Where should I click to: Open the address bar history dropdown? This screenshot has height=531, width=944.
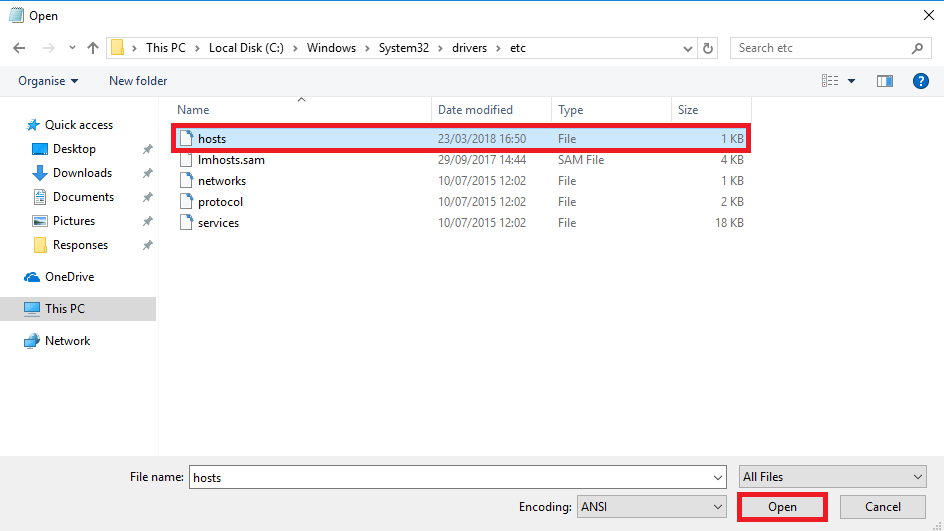click(688, 49)
